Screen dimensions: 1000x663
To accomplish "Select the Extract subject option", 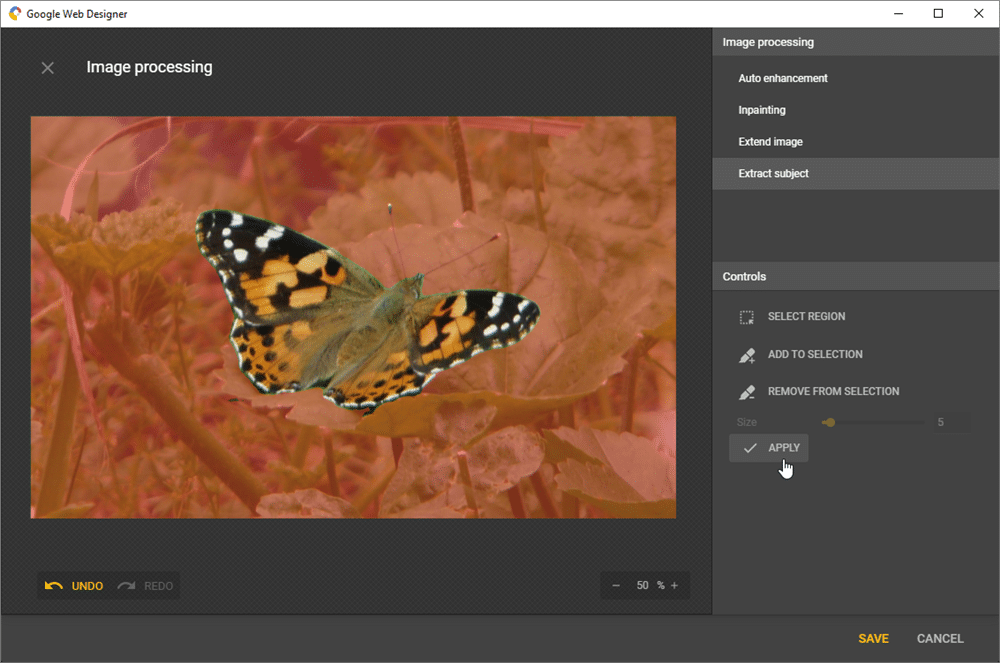I will coord(773,174).
